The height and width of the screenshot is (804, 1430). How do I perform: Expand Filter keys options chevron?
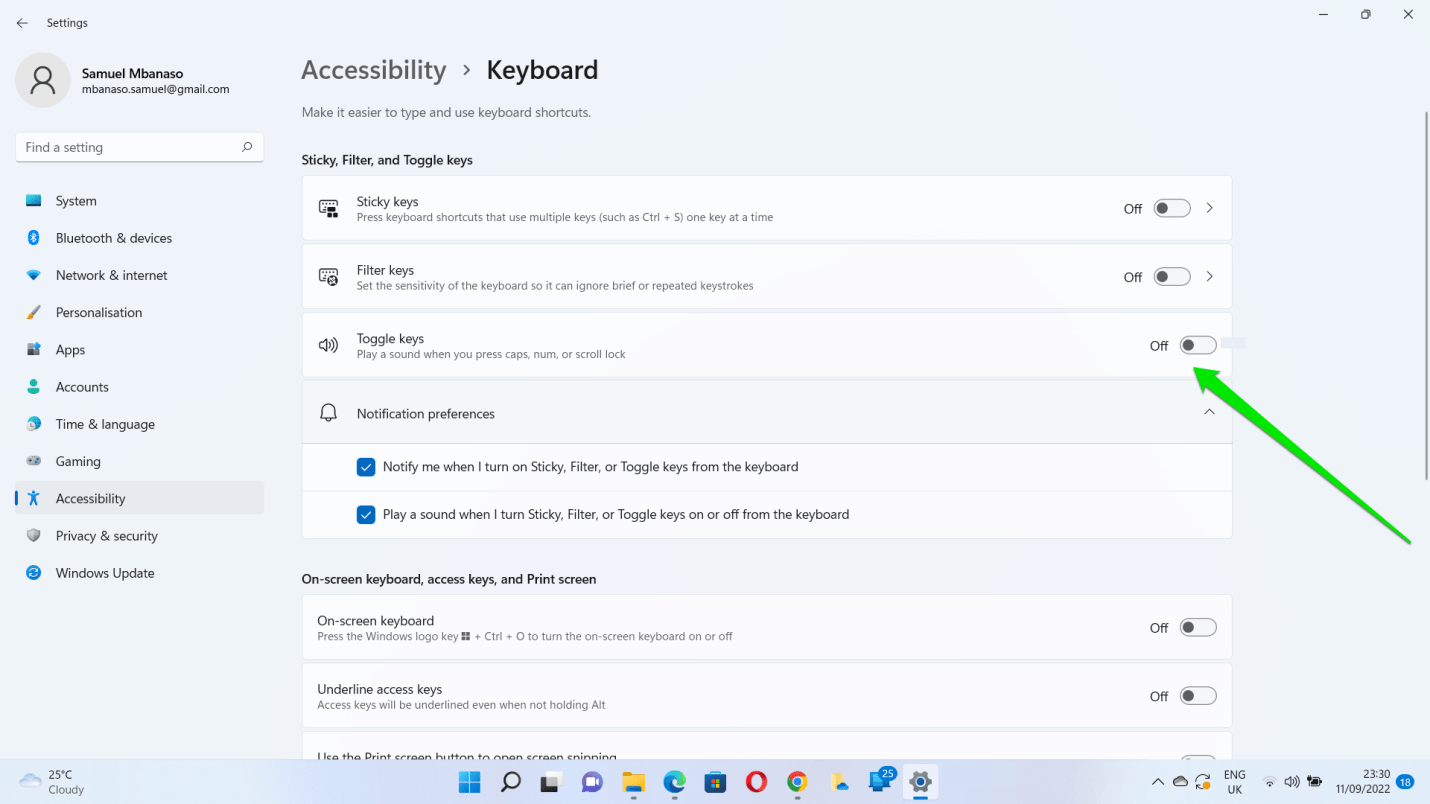1209,276
